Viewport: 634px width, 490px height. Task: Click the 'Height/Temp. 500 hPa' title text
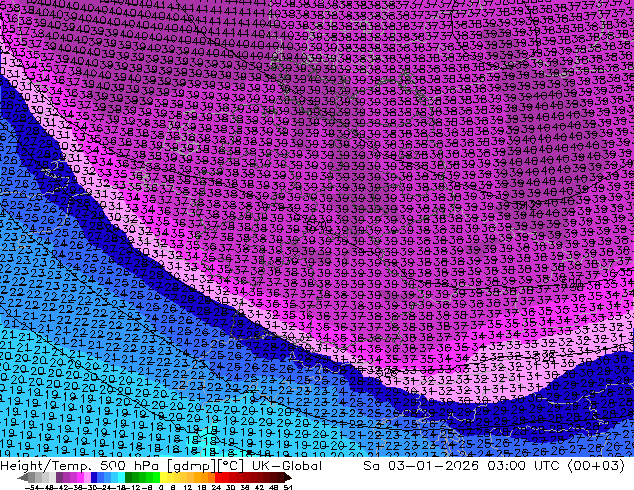tap(79, 466)
